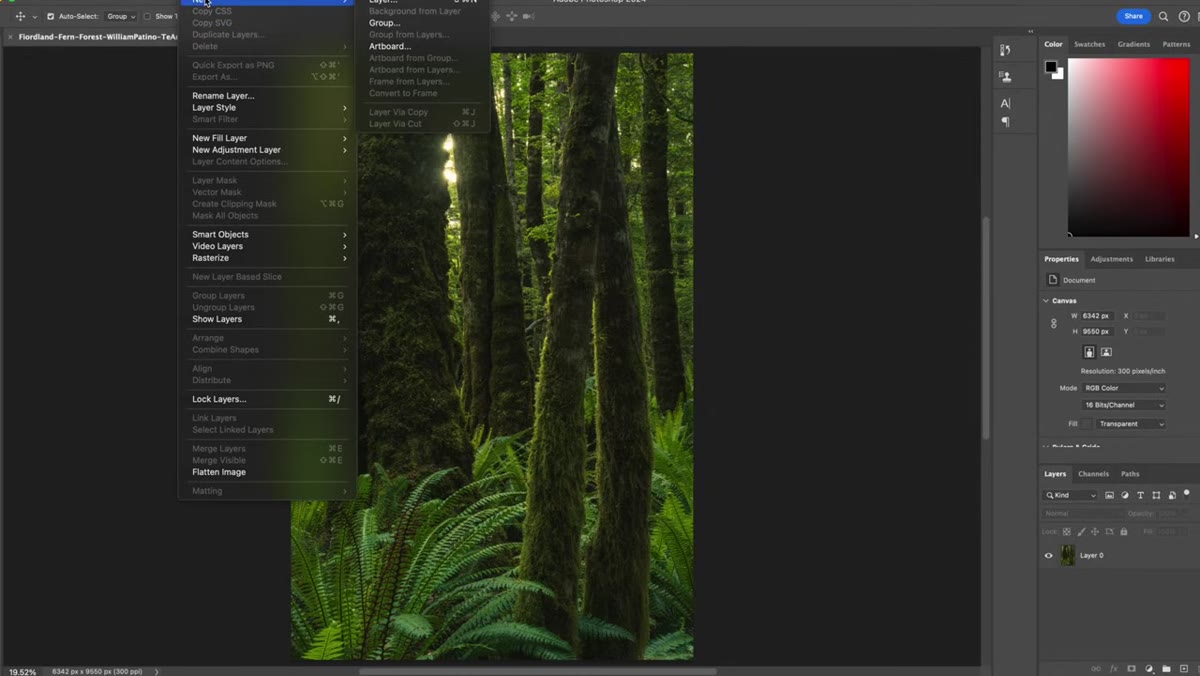Filter layers by type layers icon
Screen dimensions: 1200x676
1141,495
